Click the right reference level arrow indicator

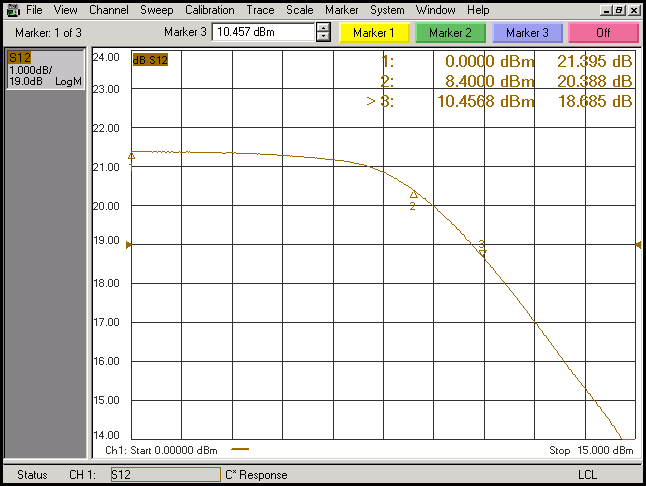(638, 244)
